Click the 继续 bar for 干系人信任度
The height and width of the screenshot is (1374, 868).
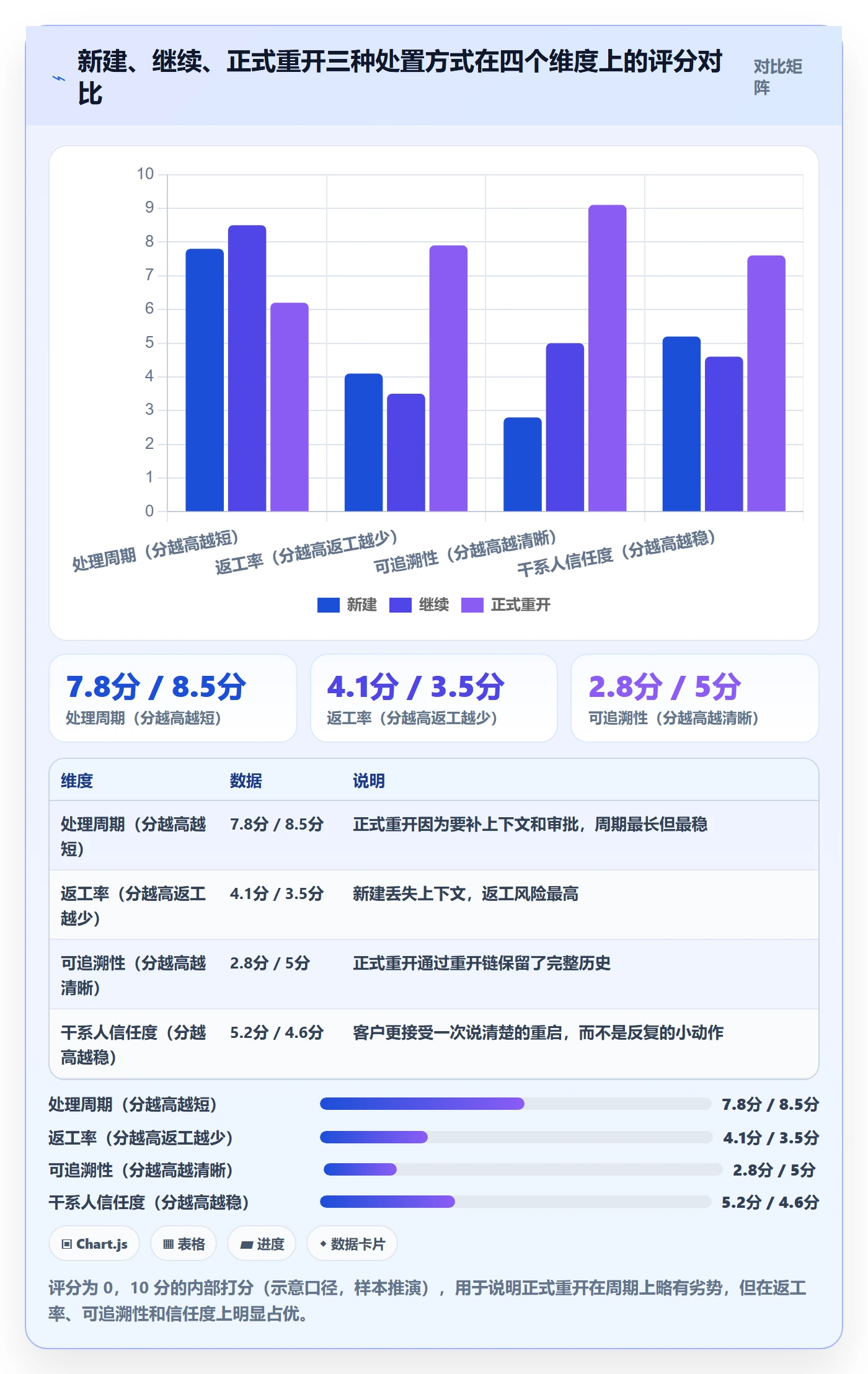[x=724, y=434]
